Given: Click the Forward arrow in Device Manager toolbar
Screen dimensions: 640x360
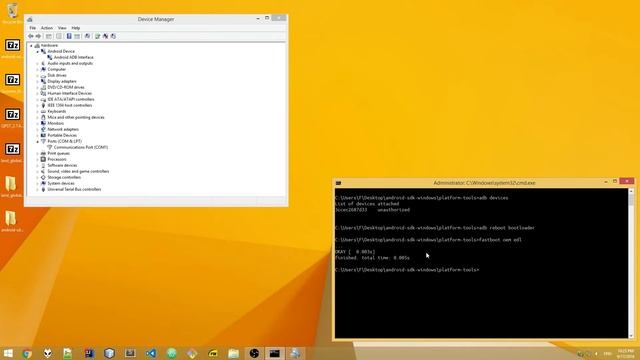Looking at the screenshot, I should pos(38,36).
